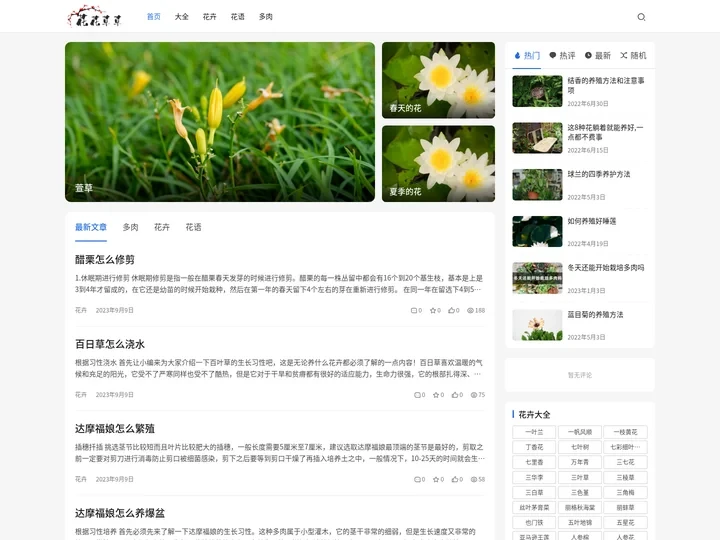The image size is (720, 540).
Task: Open sidebar post 蓝目菊的养殖方法
Action: click(x=595, y=315)
